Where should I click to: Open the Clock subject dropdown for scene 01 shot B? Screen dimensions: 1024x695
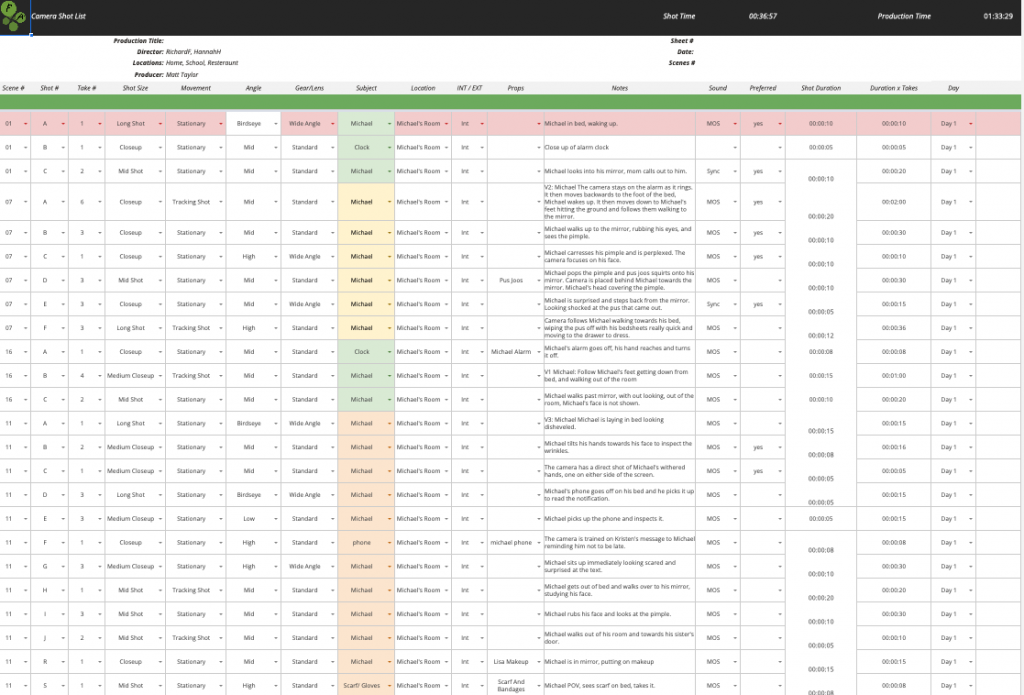coord(389,148)
